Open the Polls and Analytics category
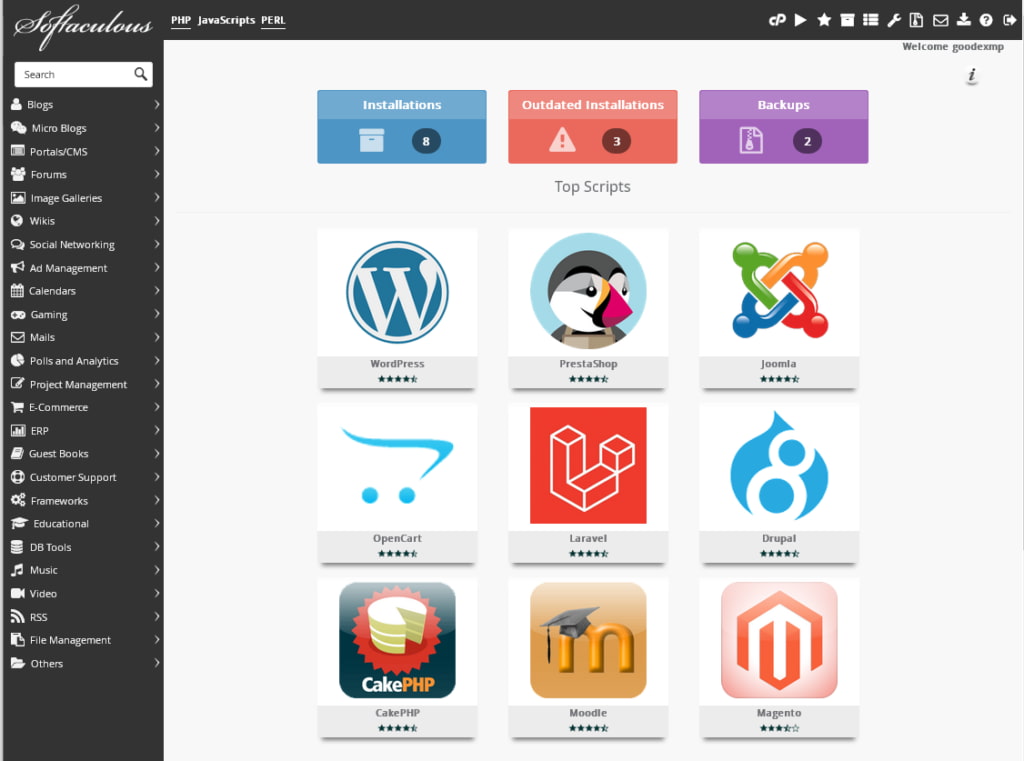Image resolution: width=1024 pixels, height=761 pixels. point(84,361)
